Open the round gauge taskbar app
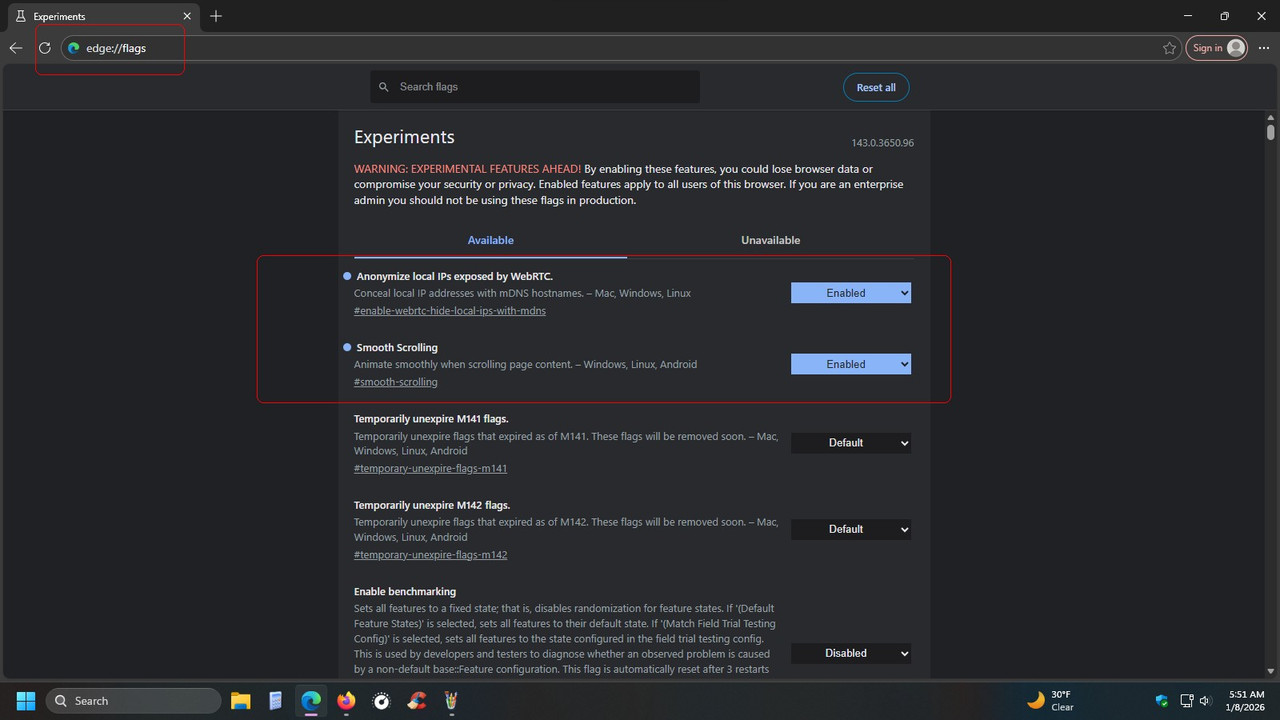The width and height of the screenshot is (1280, 720). coord(381,701)
